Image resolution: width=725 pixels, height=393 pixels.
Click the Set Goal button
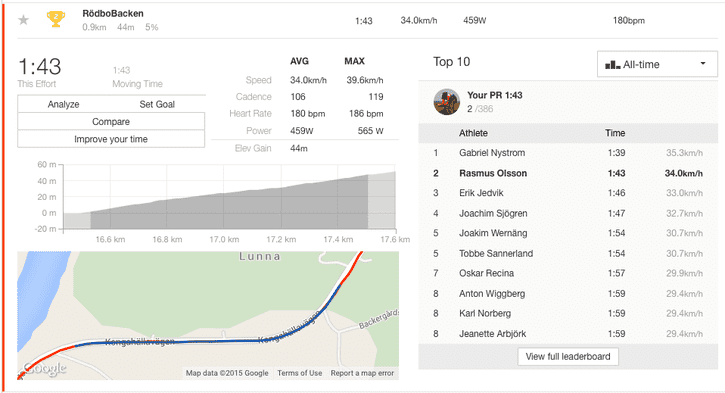pos(157,104)
